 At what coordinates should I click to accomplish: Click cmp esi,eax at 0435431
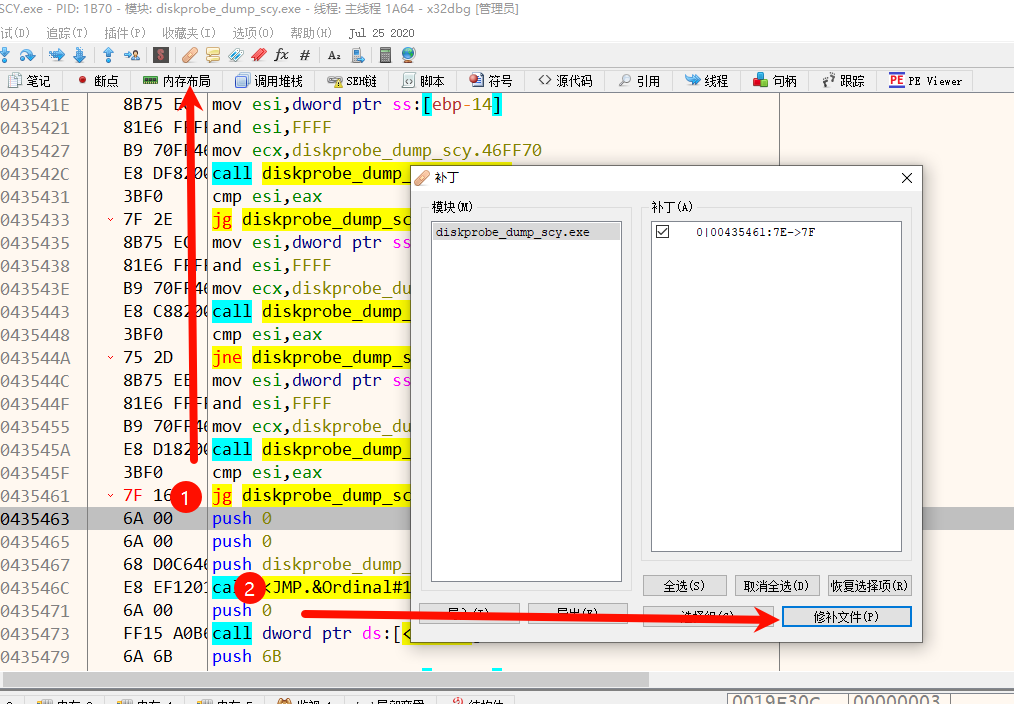tap(267, 197)
